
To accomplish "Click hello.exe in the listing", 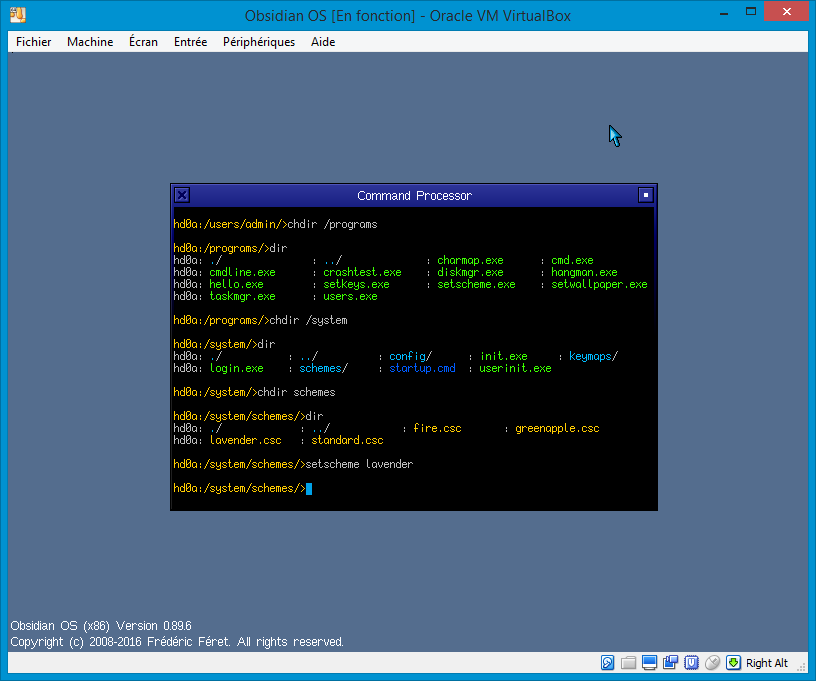I will 236,284.
